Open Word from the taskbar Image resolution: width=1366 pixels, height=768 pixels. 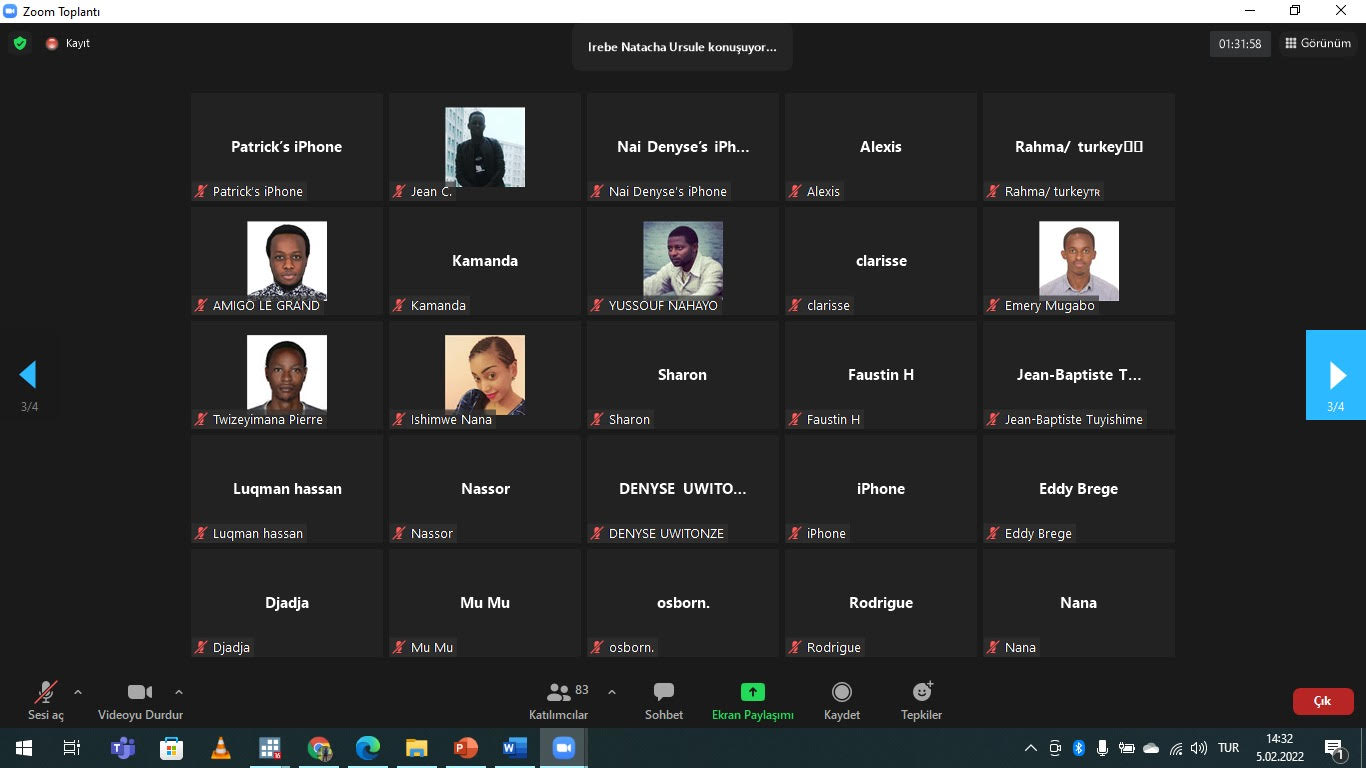[x=515, y=748]
